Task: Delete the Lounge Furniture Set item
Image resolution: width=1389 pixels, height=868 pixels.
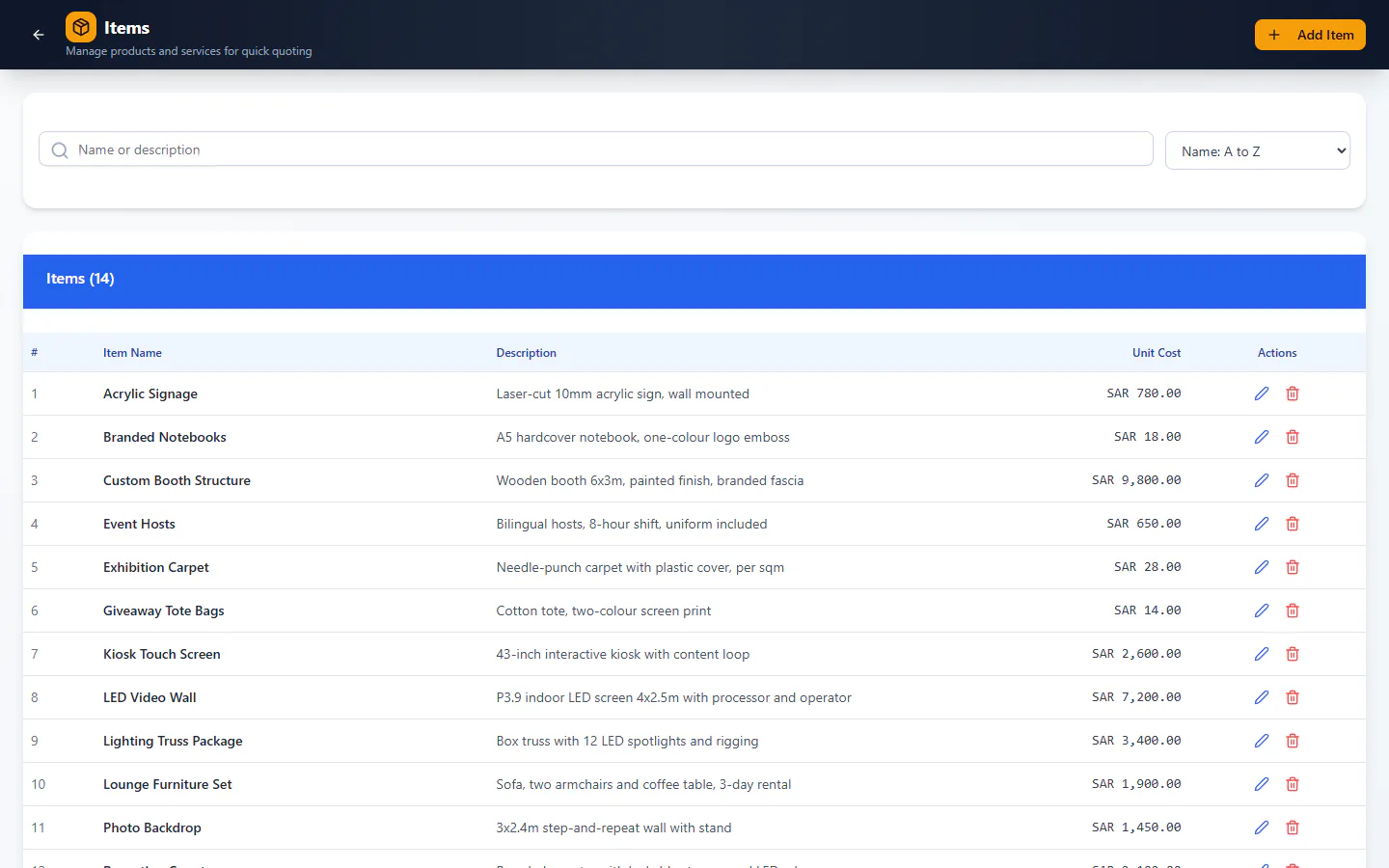Action: coord(1293,784)
